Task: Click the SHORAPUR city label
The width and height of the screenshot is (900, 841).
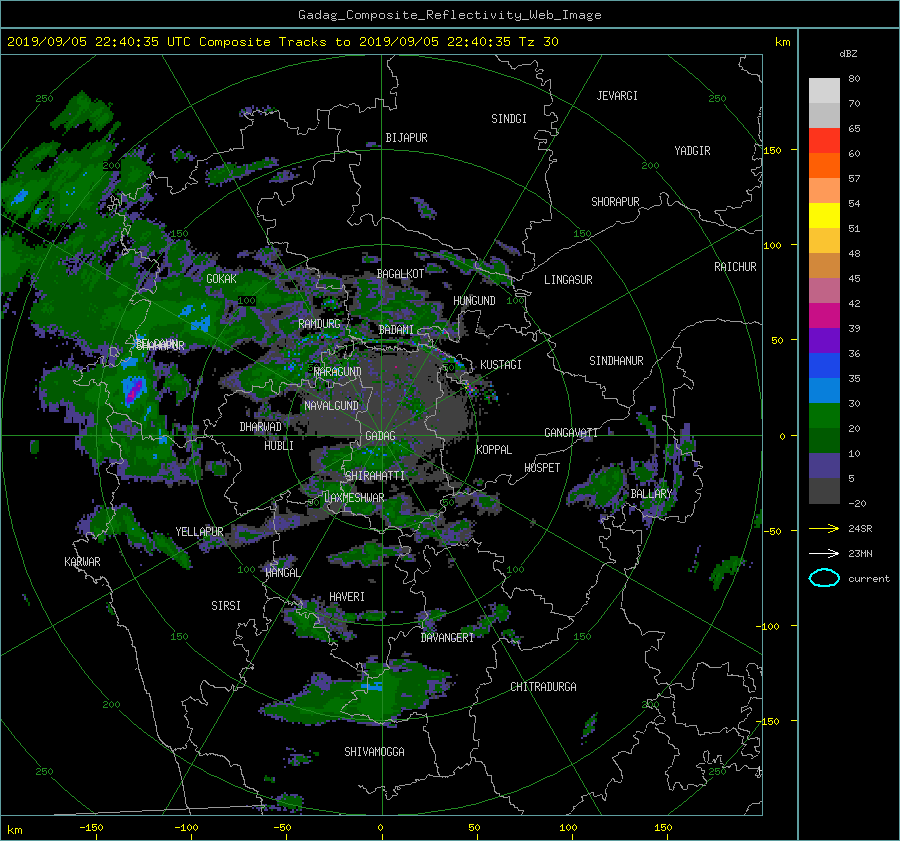Action: click(x=615, y=202)
